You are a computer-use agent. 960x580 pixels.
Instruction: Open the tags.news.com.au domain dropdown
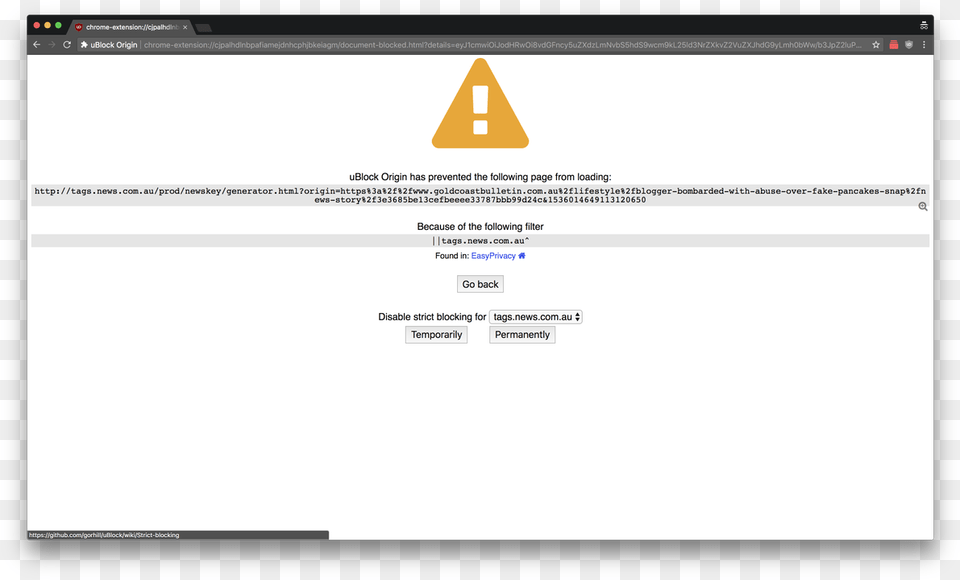tap(536, 317)
